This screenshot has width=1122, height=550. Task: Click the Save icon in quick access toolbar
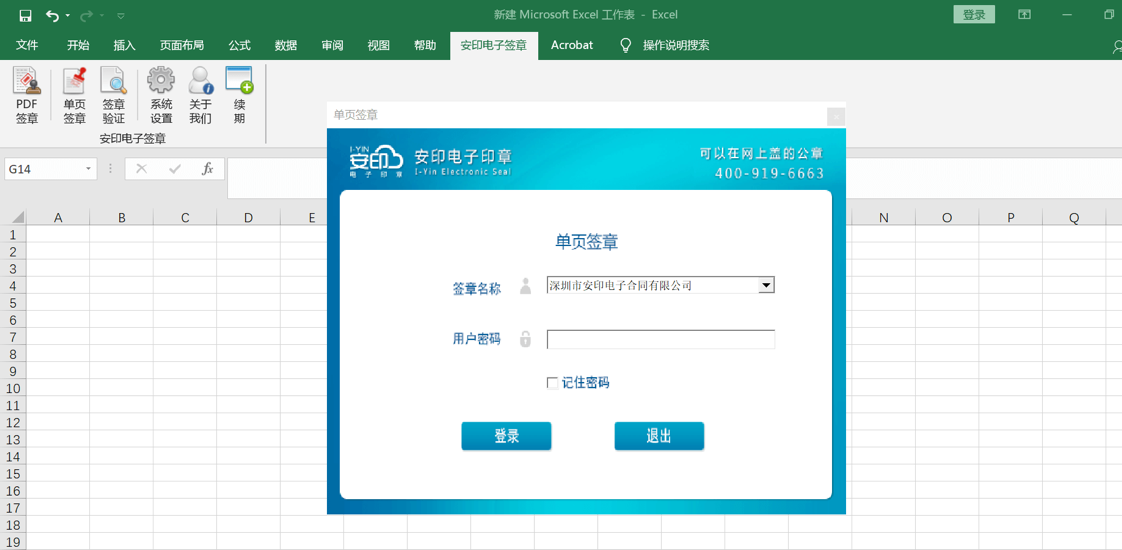point(25,15)
